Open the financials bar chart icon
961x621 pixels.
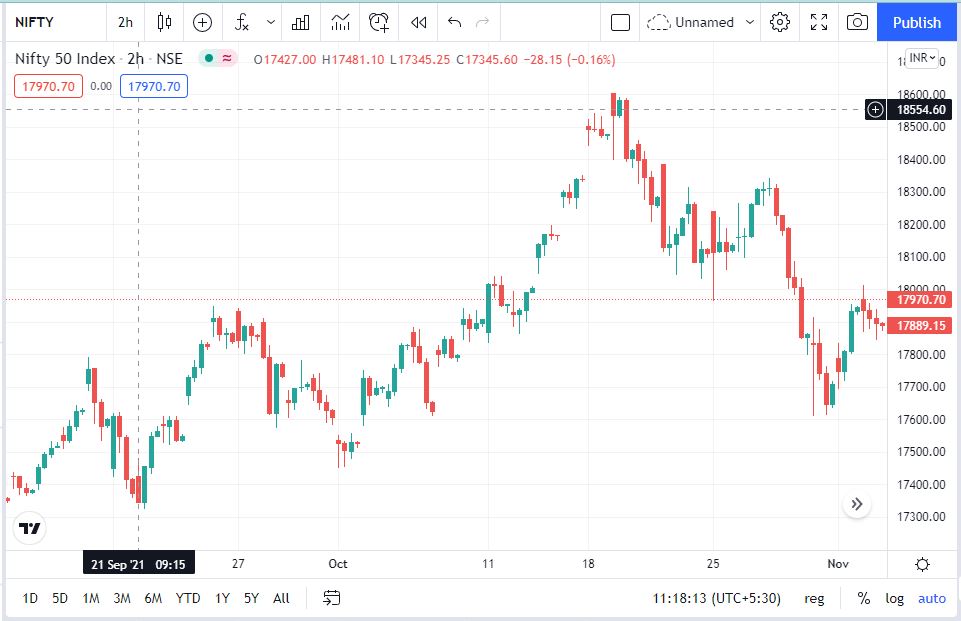[x=300, y=23]
